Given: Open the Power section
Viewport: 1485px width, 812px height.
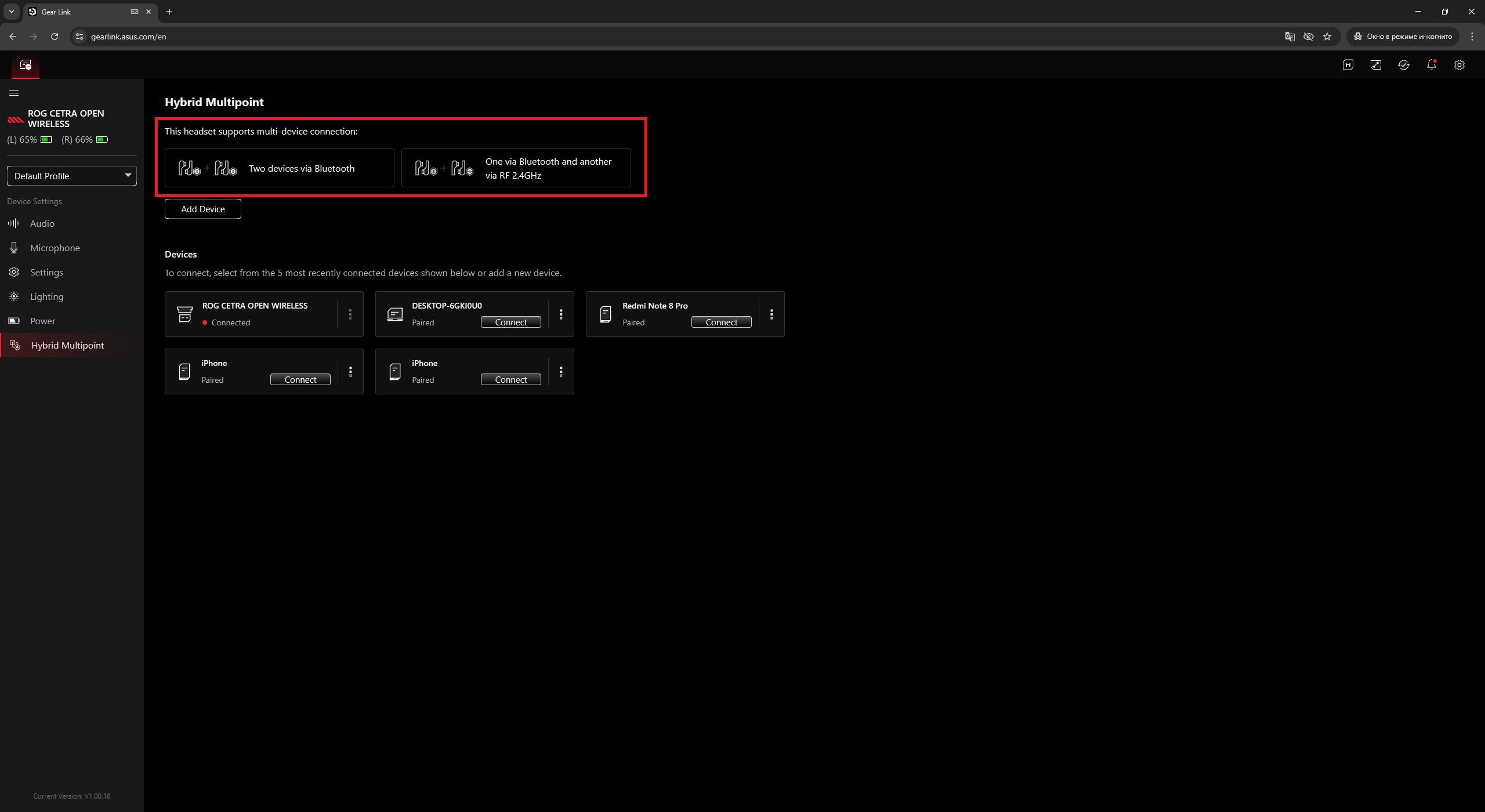Looking at the screenshot, I should click(72, 321).
